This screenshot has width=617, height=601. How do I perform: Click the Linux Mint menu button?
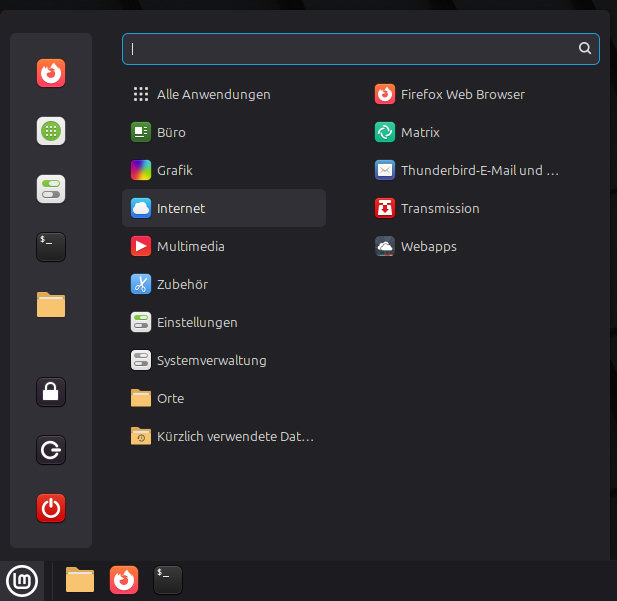pos(22,581)
